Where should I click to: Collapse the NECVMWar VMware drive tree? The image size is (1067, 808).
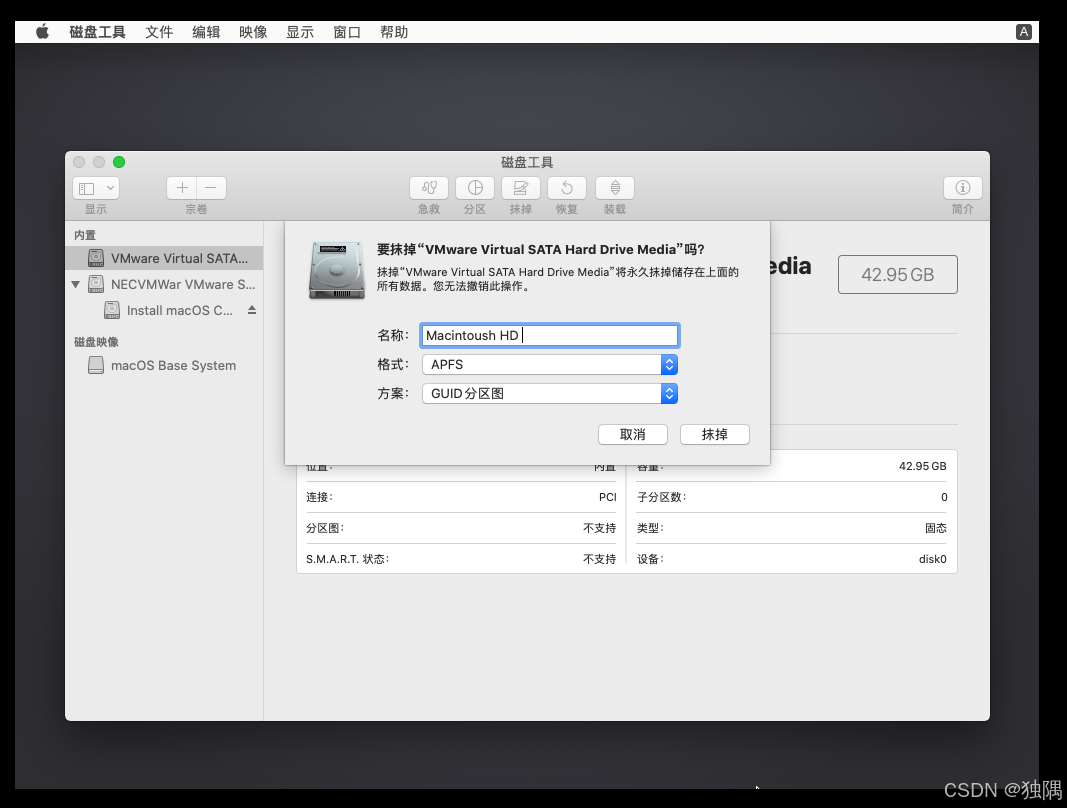point(75,284)
